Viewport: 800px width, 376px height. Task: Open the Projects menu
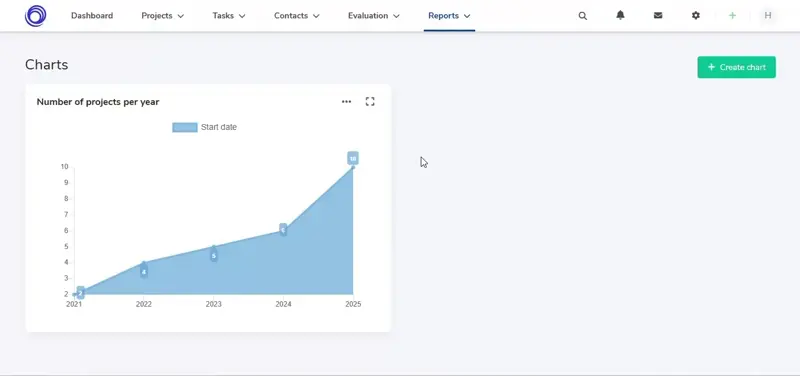[x=163, y=16]
